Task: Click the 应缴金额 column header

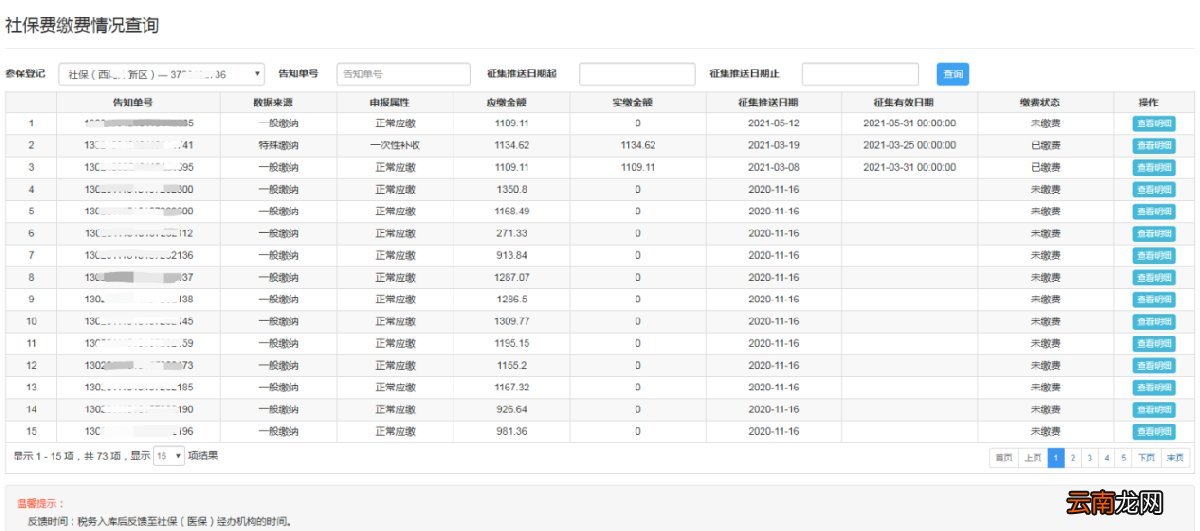Action: (511, 102)
